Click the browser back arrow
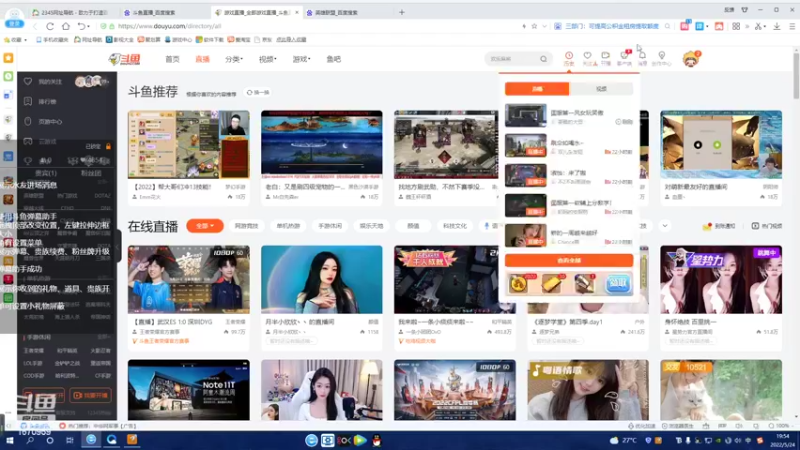The height and width of the screenshot is (450, 800). point(35,26)
